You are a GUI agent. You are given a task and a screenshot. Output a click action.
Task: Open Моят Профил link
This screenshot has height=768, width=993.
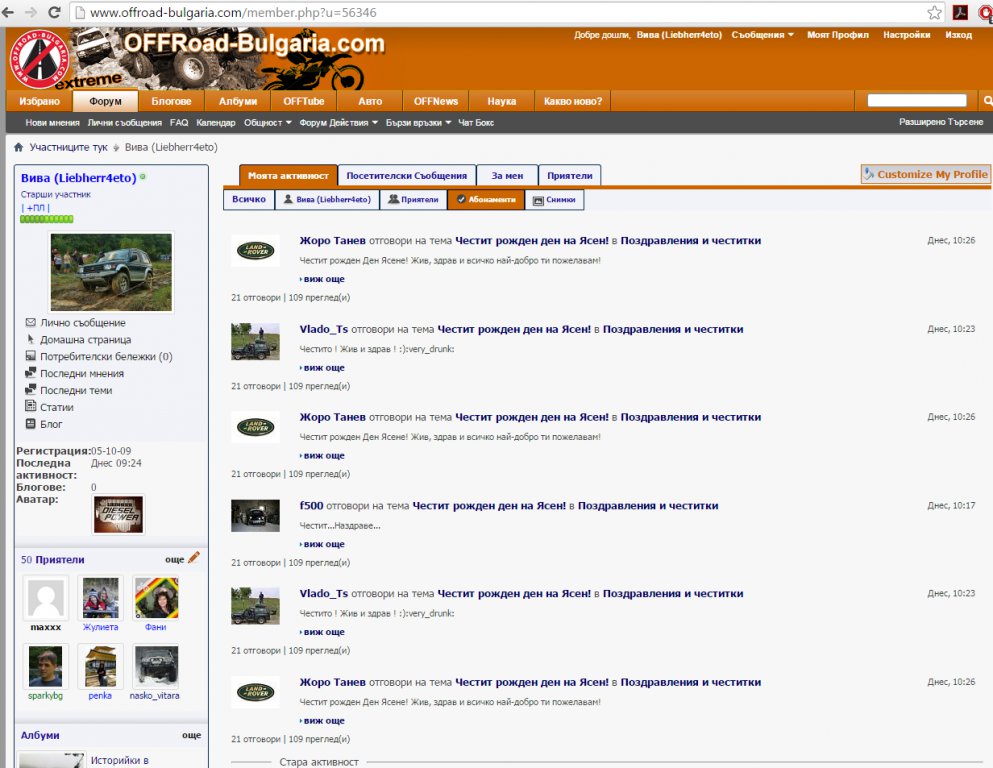click(x=837, y=35)
